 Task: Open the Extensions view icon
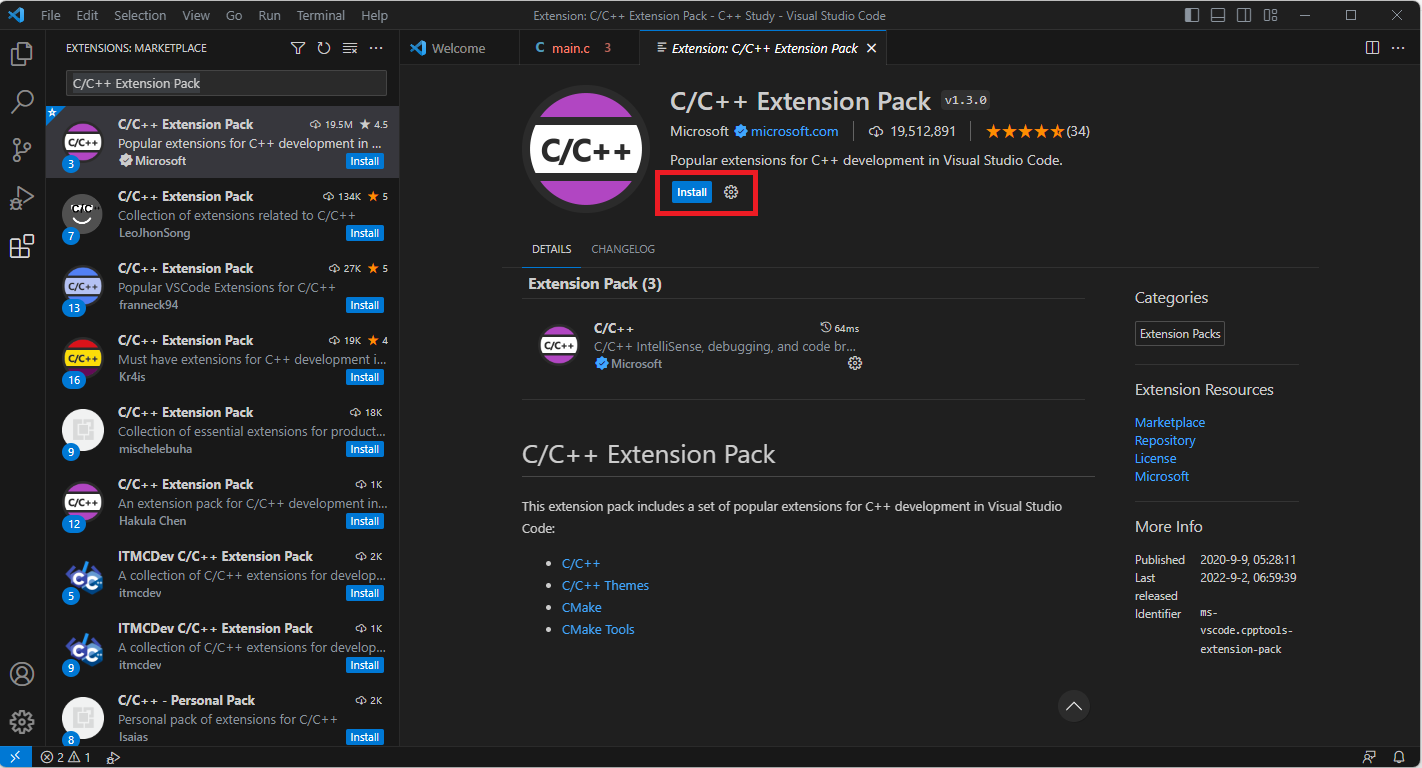pos(22,246)
